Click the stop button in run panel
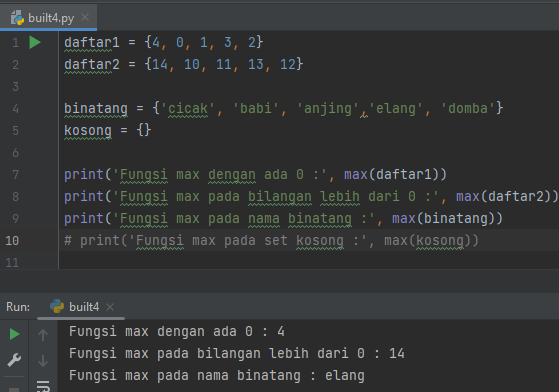The image size is (559, 392). tap(14, 390)
